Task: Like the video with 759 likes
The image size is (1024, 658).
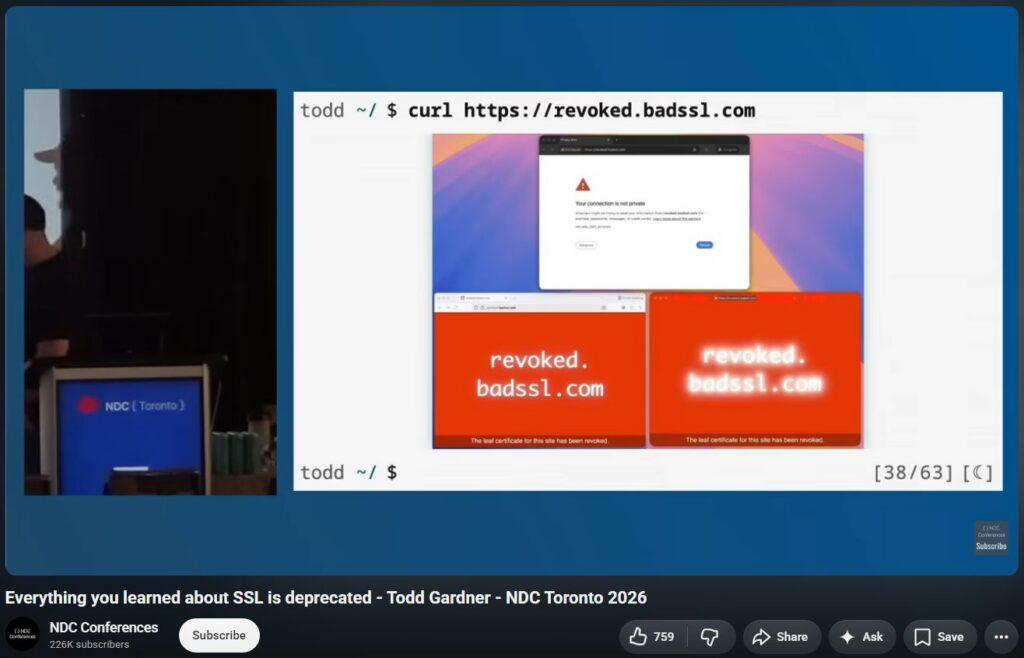Action: coord(652,636)
